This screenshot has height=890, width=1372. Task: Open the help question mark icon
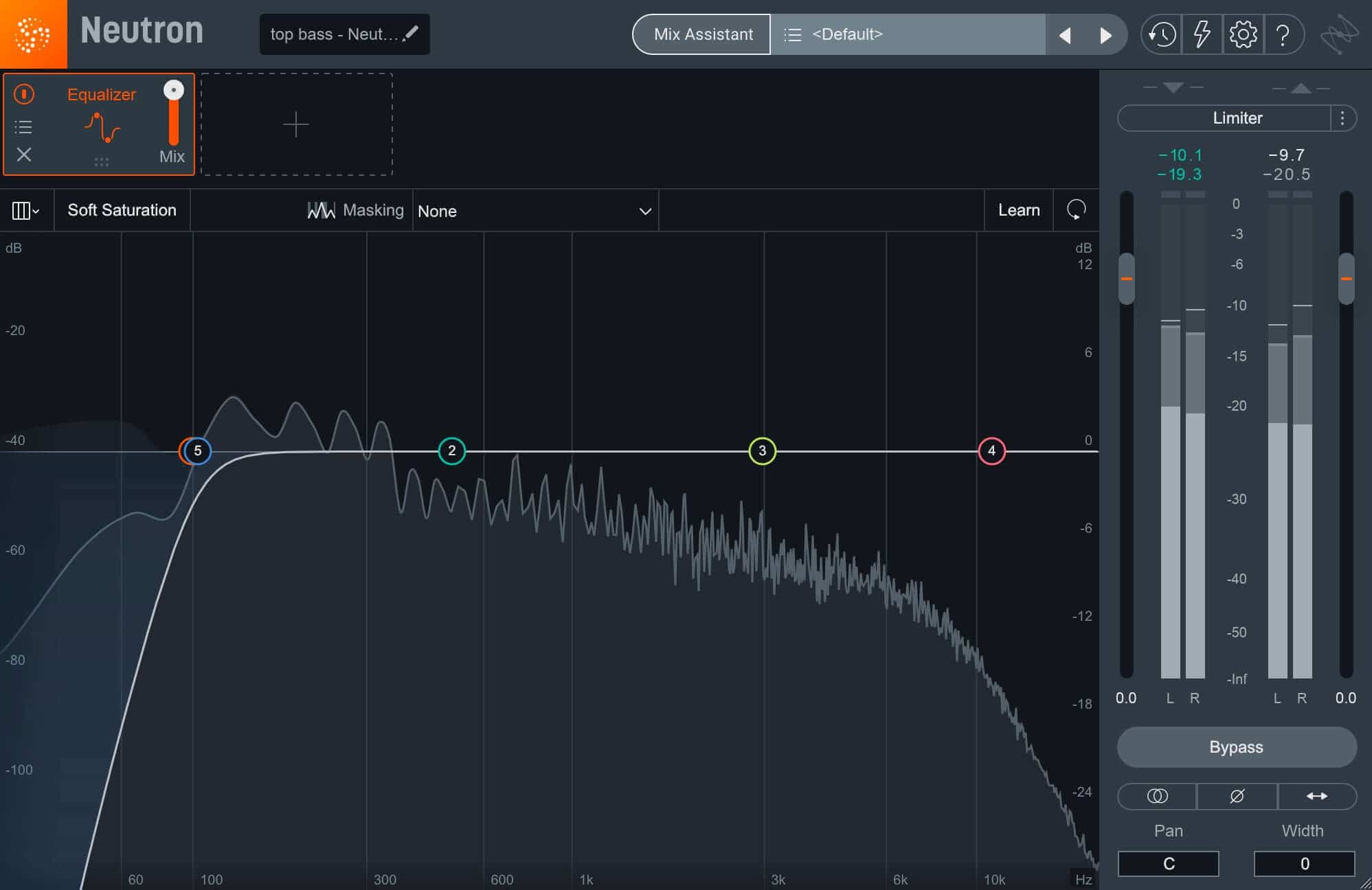point(1283,34)
